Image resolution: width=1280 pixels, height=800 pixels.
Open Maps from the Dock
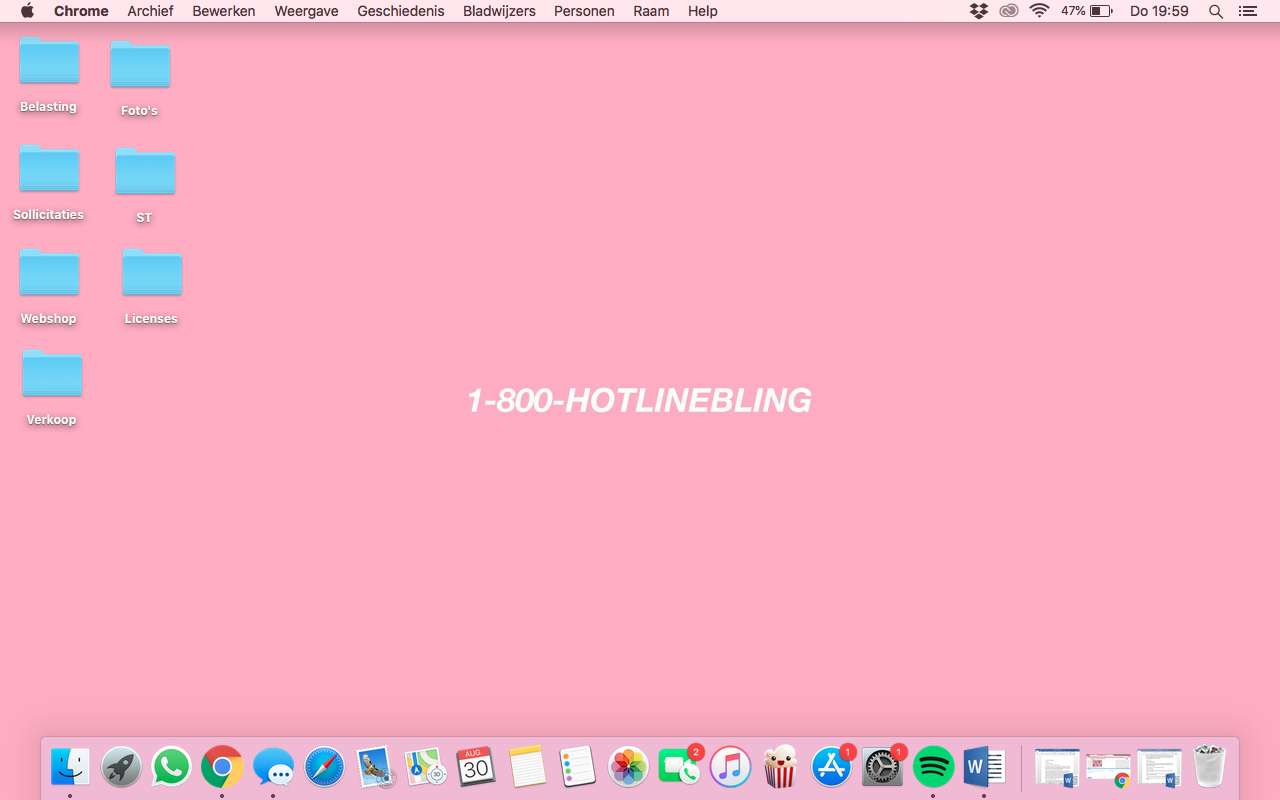[x=425, y=767]
